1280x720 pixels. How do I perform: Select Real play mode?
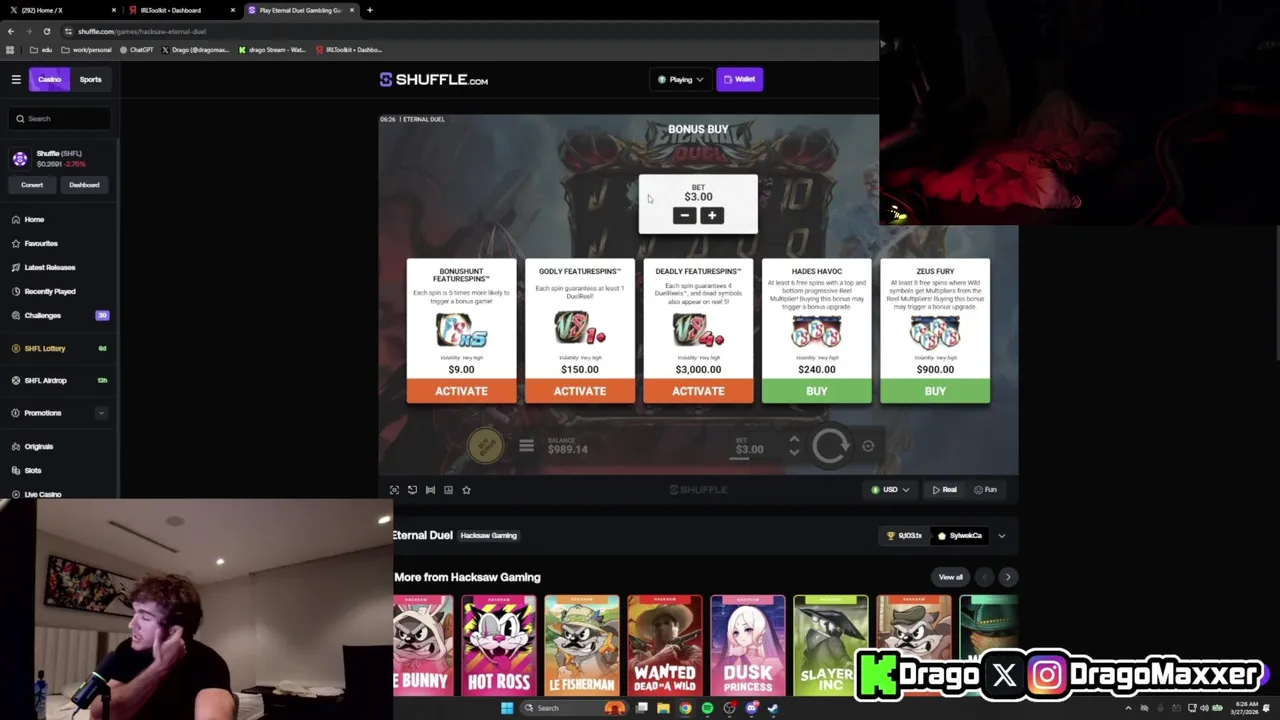click(x=944, y=490)
